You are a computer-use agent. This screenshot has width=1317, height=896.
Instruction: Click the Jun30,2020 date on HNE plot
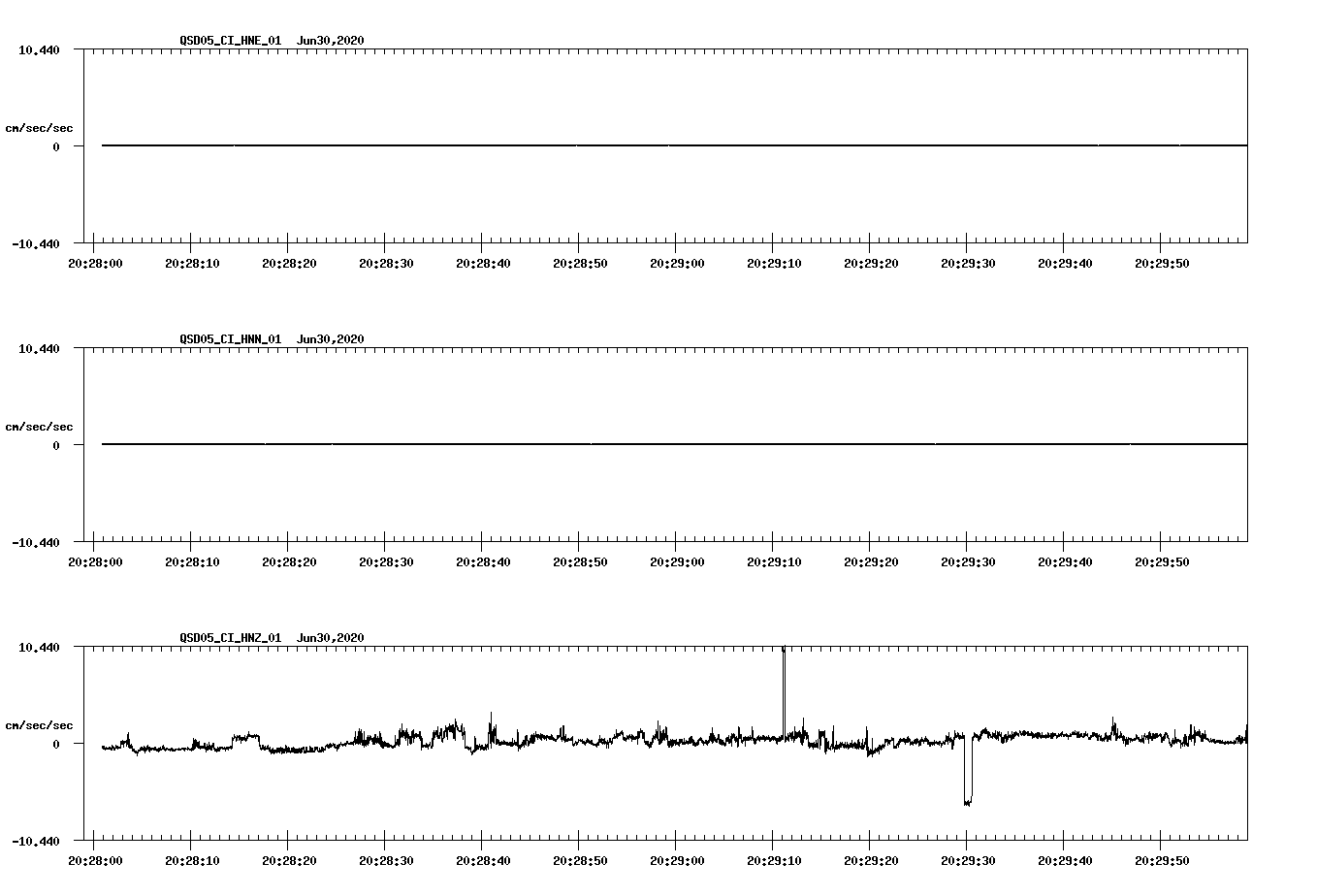pos(331,41)
